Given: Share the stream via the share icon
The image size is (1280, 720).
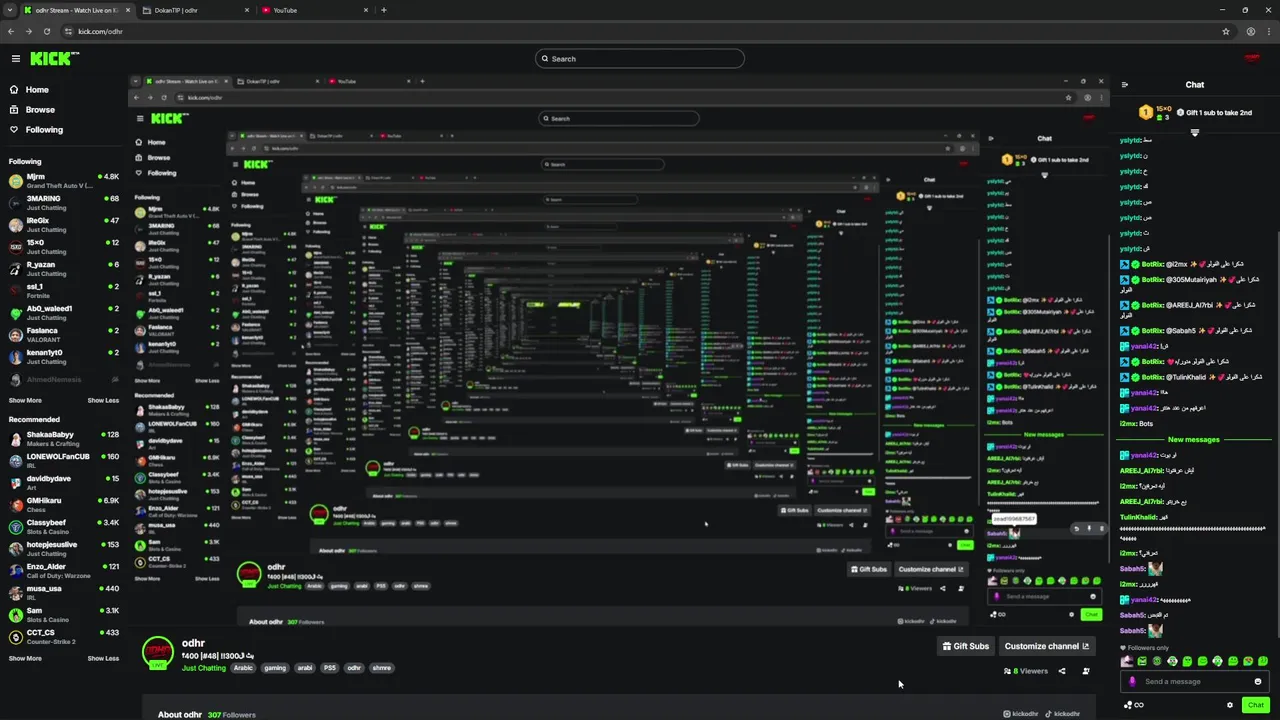Looking at the screenshot, I should coord(1062,671).
